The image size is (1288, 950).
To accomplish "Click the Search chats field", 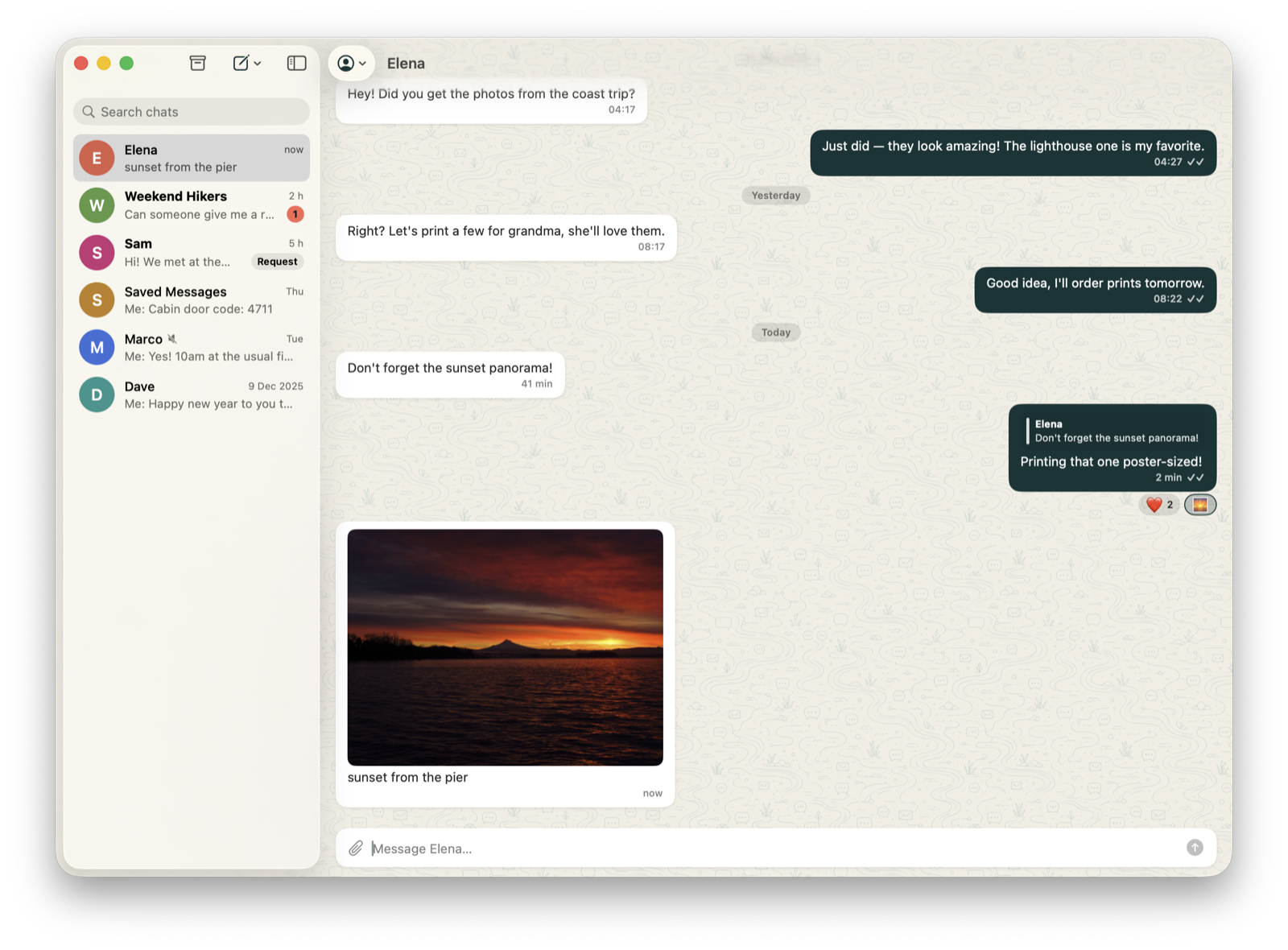I will pyautogui.click(x=192, y=112).
